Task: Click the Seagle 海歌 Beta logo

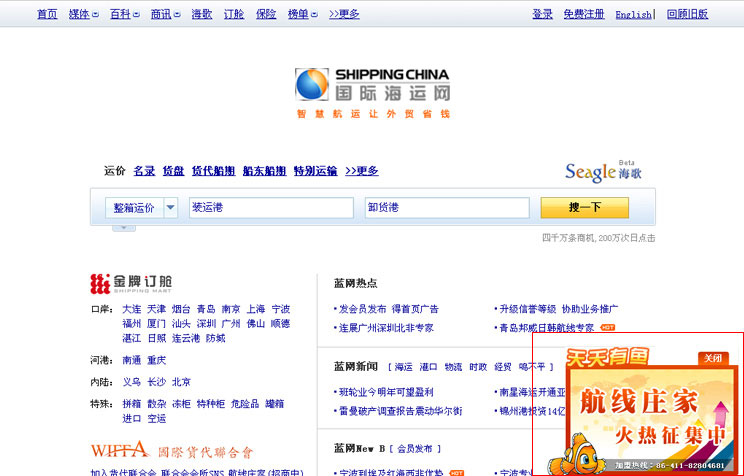Action: [x=603, y=172]
